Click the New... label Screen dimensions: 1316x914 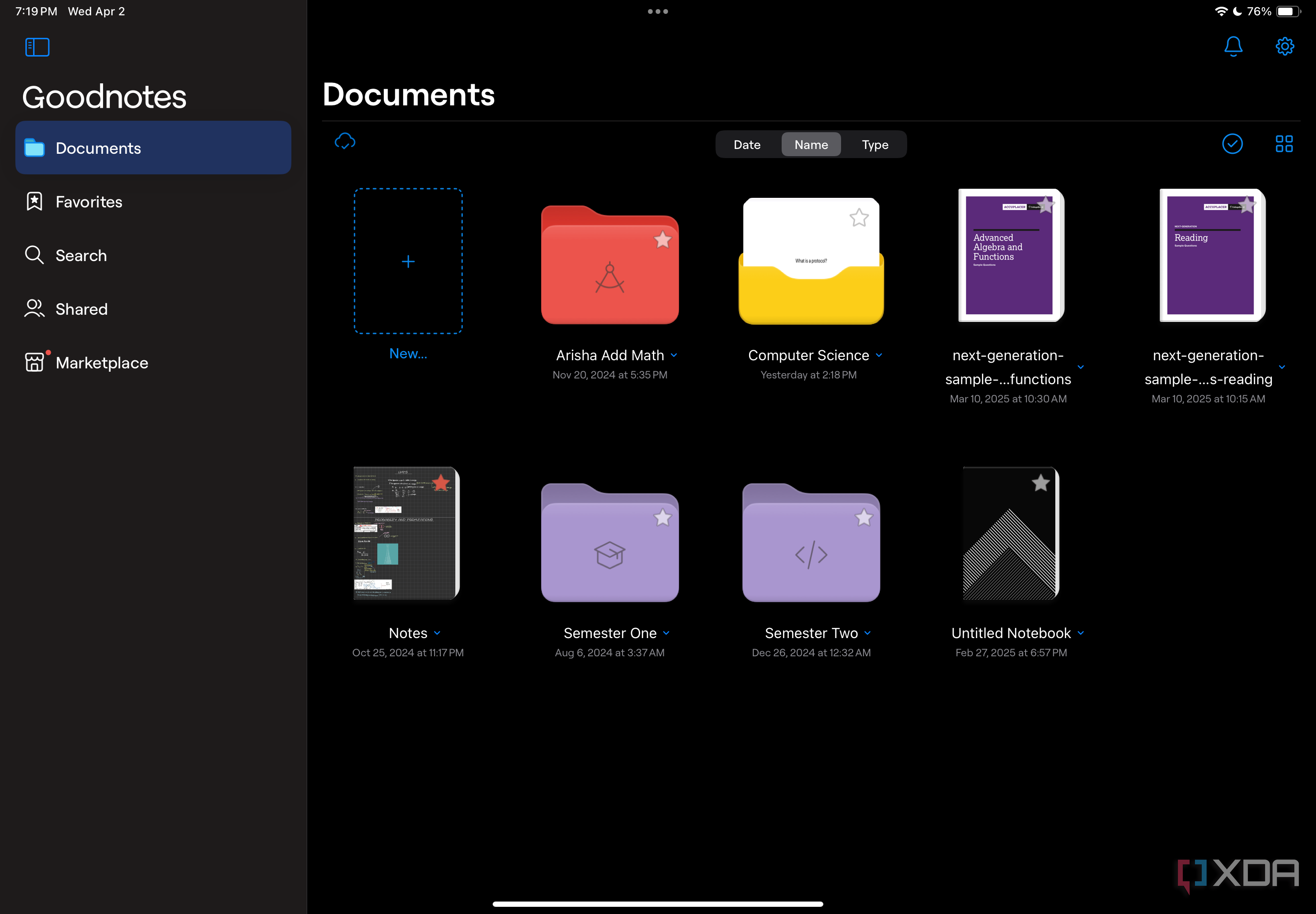point(408,354)
